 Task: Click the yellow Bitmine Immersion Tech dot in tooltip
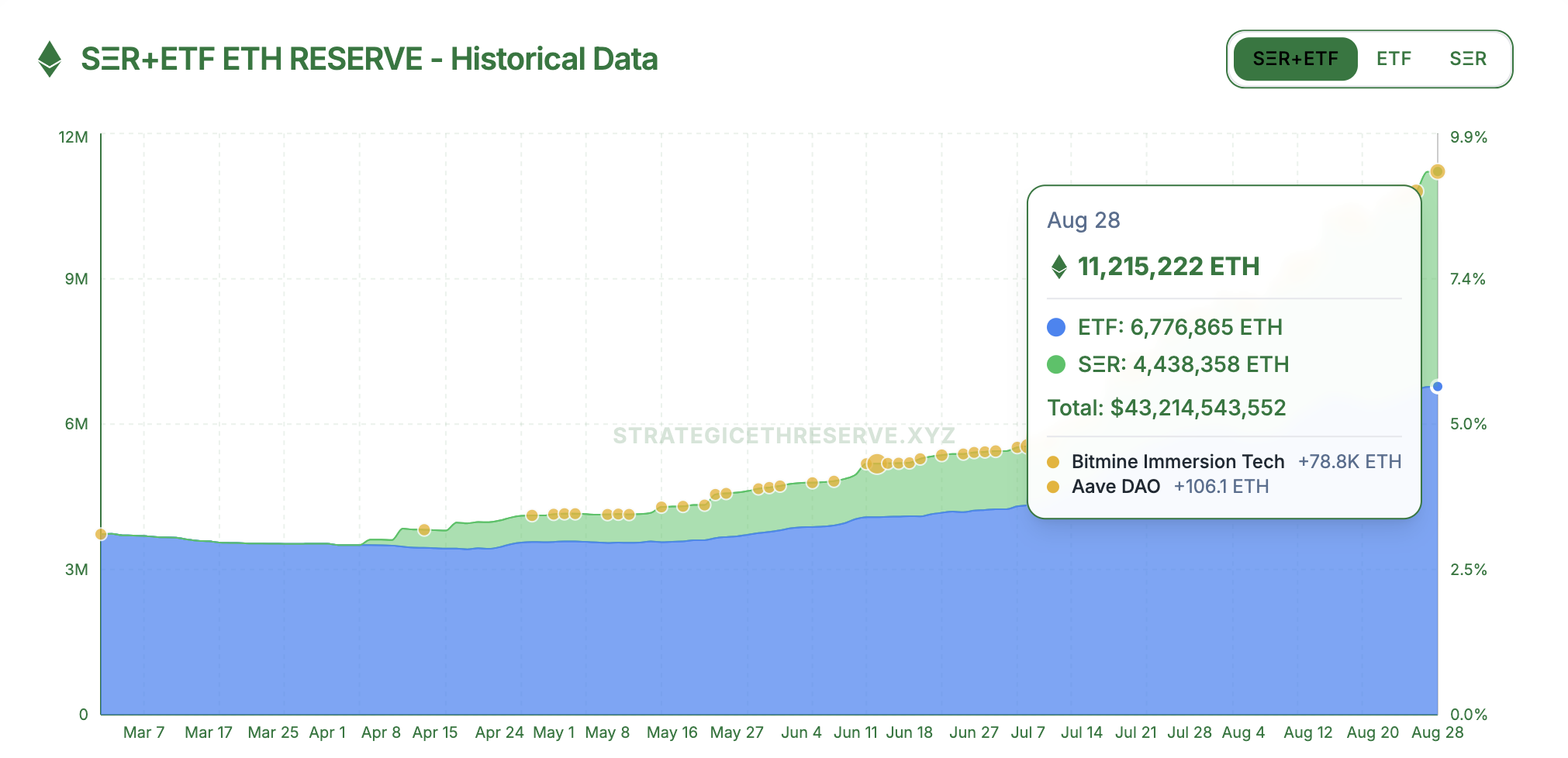1054,461
